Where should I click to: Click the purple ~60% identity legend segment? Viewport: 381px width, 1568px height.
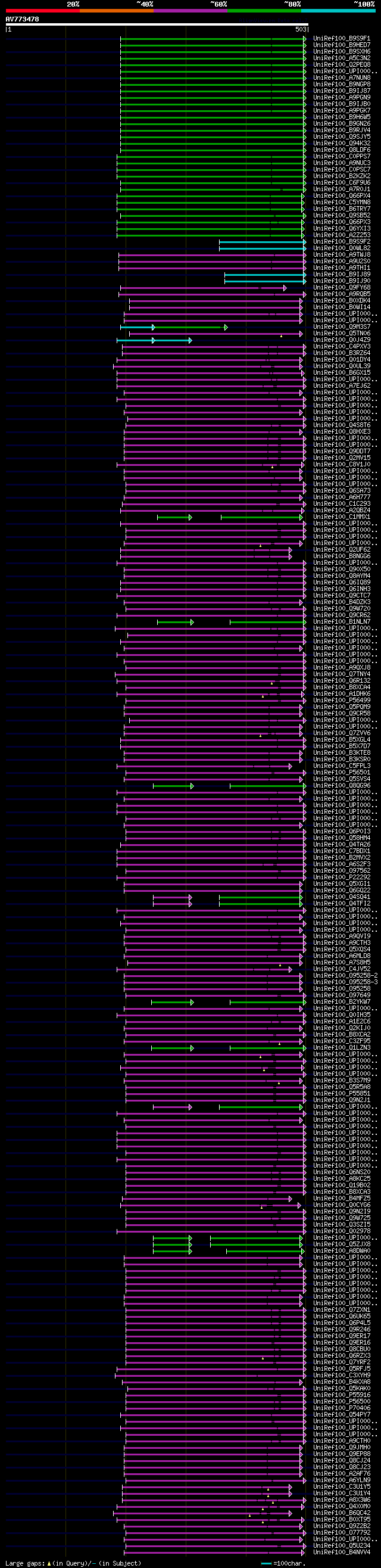190,11
